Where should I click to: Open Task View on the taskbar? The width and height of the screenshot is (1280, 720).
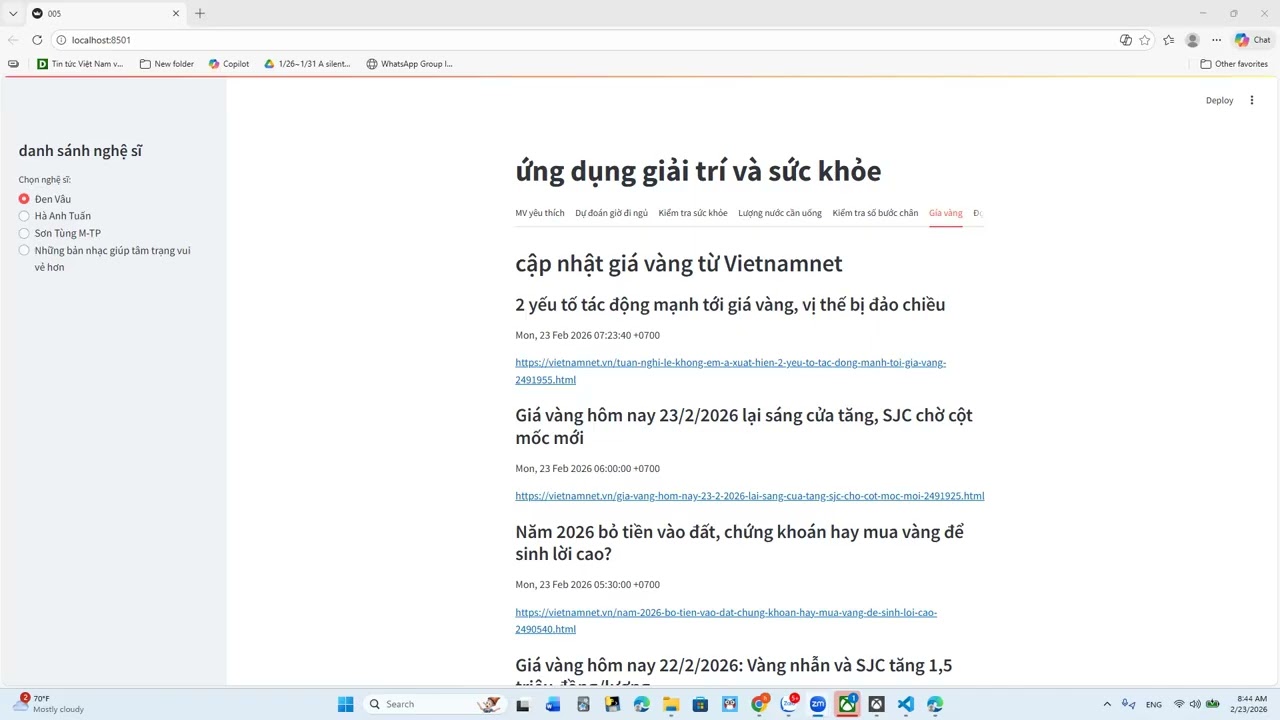pyautogui.click(x=522, y=704)
